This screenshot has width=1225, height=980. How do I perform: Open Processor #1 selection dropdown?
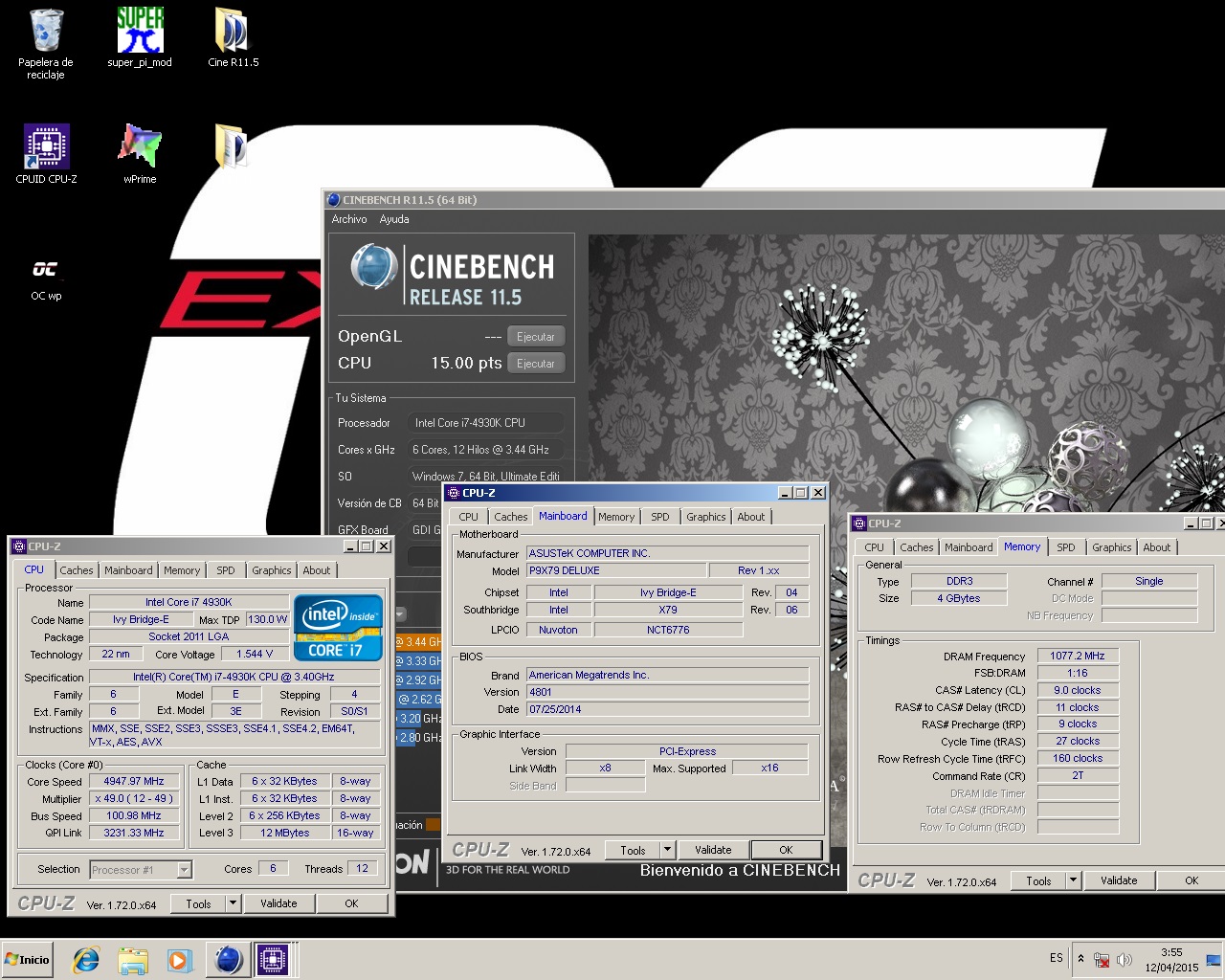(141, 869)
